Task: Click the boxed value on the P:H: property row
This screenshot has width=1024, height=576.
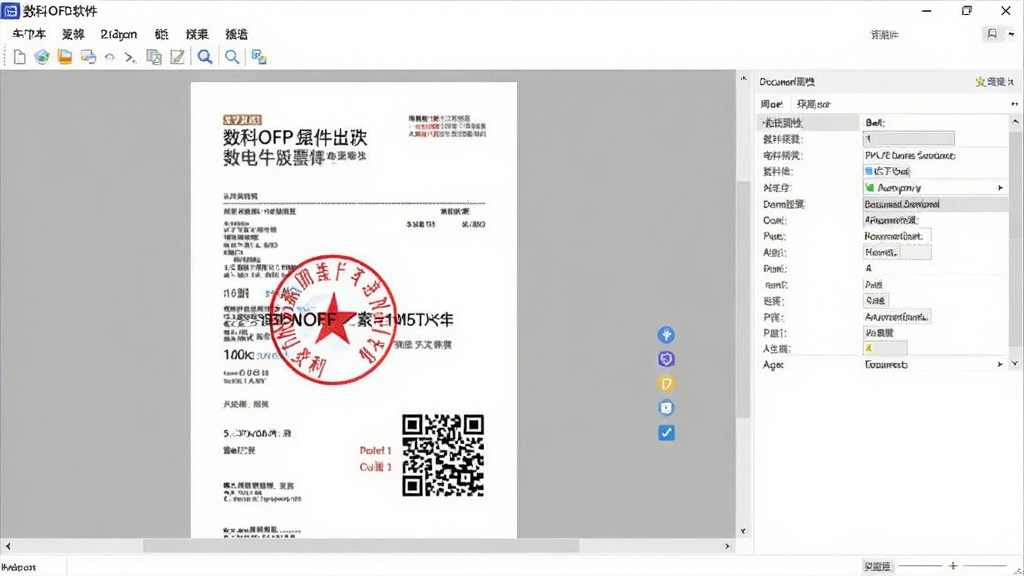Action: point(897,317)
